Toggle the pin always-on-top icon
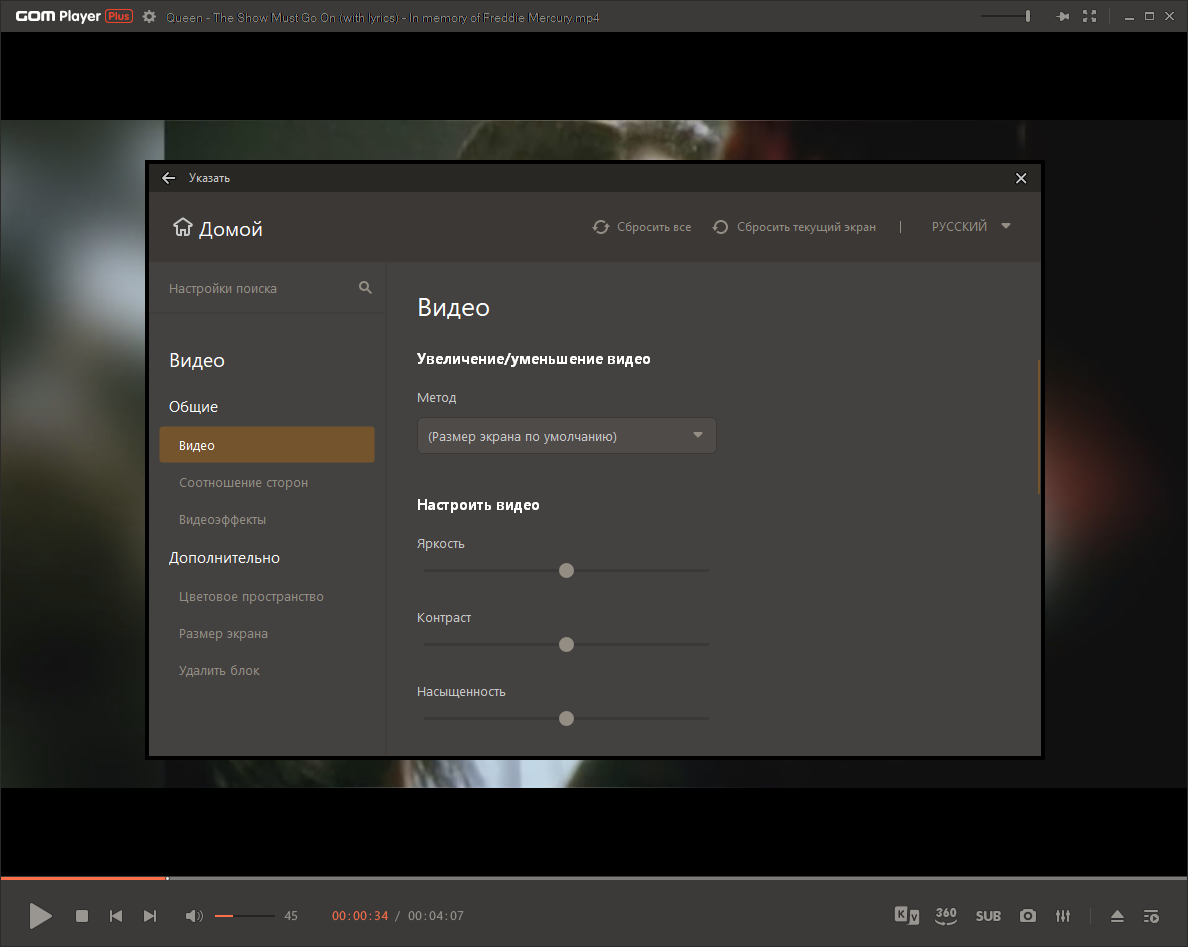This screenshot has width=1188, height=947. point(1063,16)
